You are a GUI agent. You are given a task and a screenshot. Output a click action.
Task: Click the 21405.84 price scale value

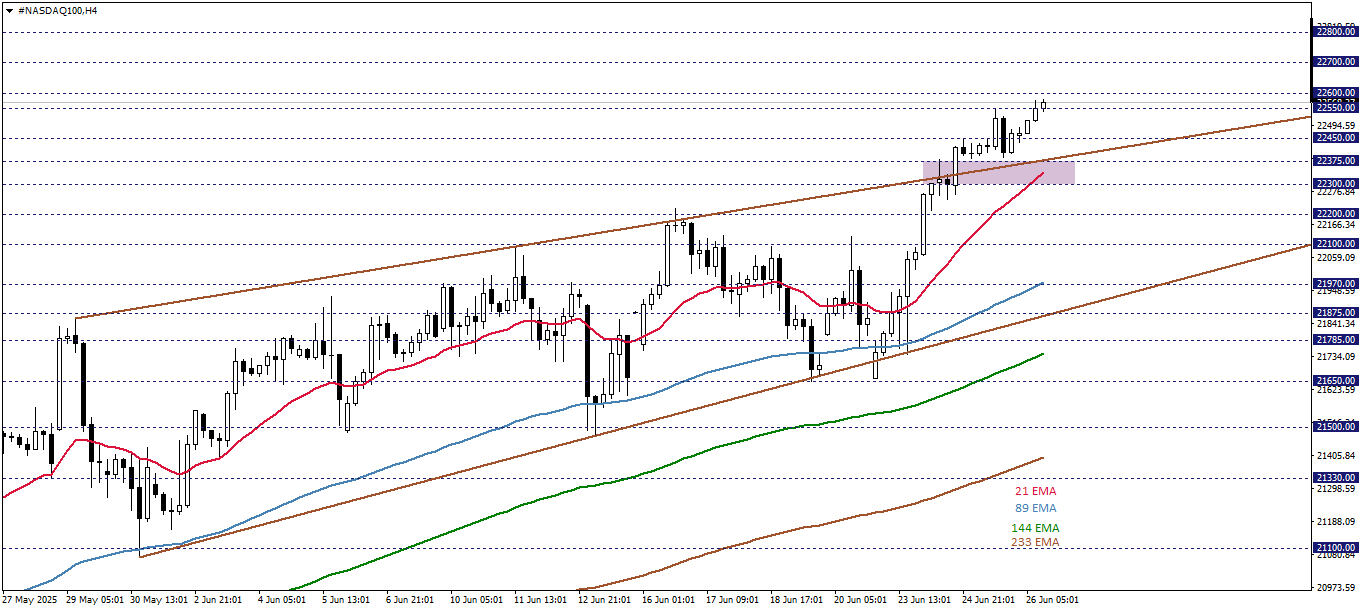point(1336,456)
